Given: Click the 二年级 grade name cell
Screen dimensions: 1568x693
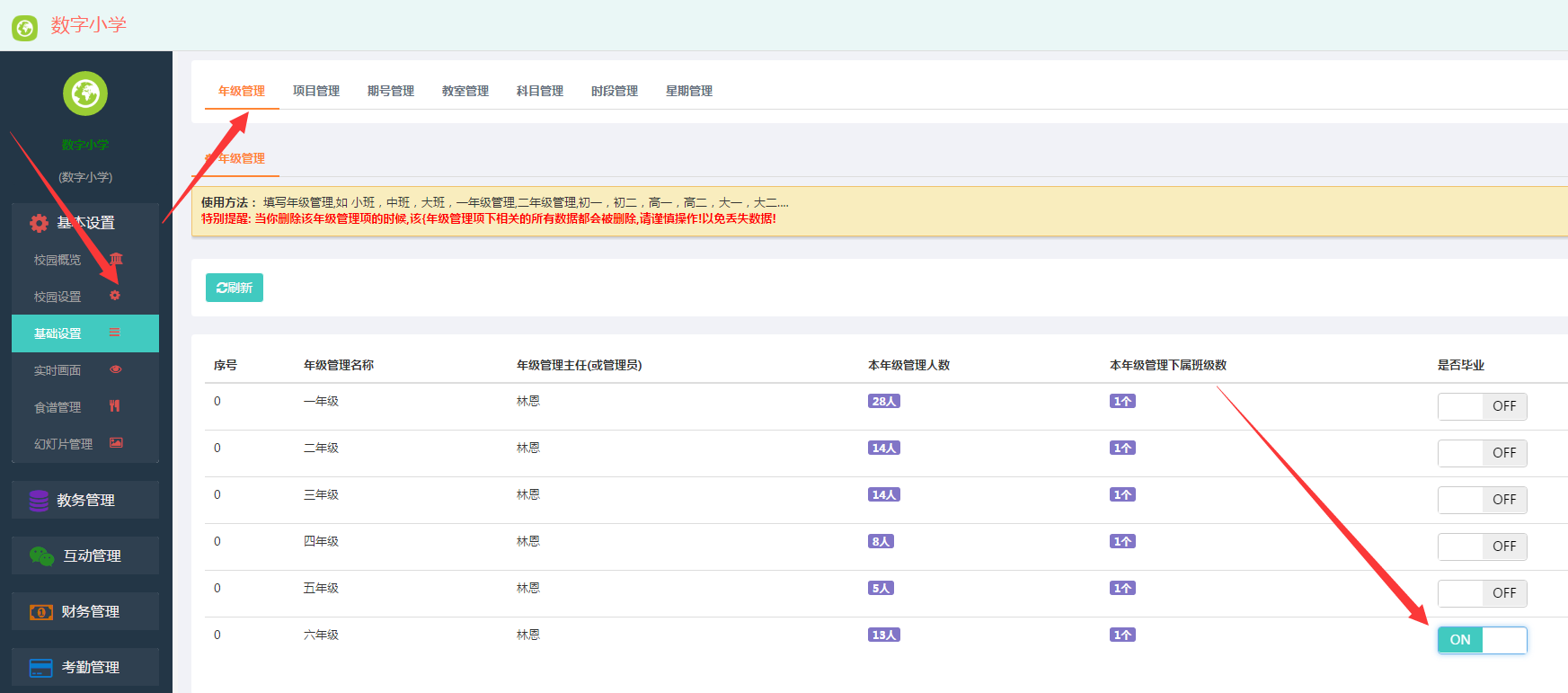Looking at the screenshot, I should click(x=321, y=448).
